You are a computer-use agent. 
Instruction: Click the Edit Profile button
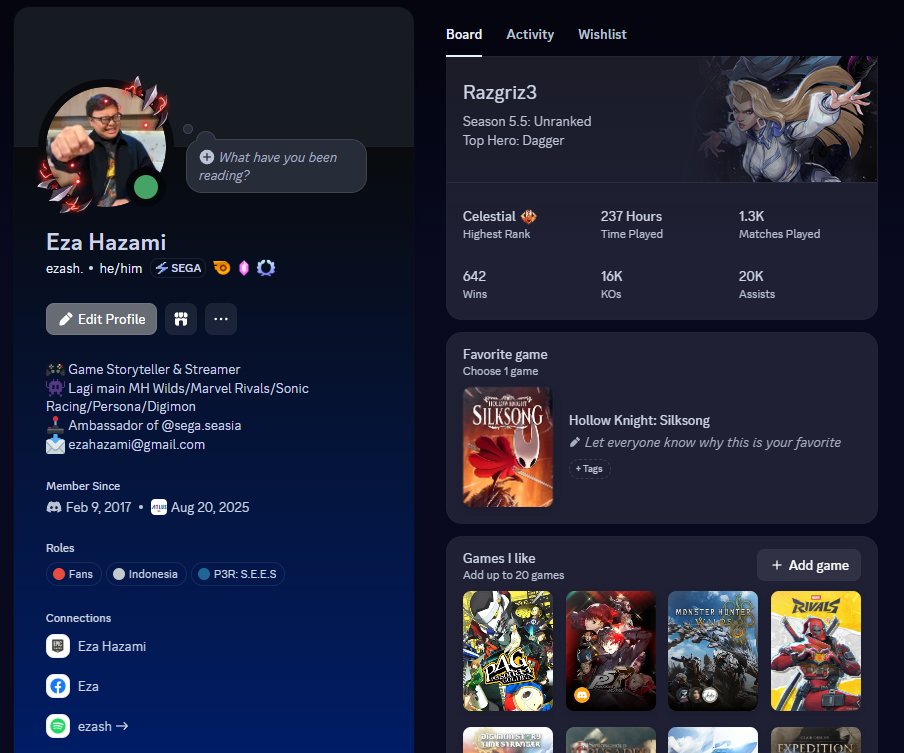(x=101, y=318)
